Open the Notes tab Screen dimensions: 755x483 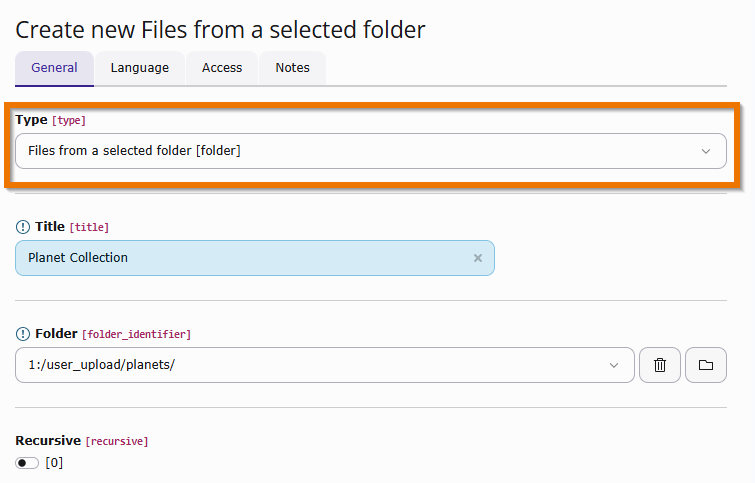pyautogui.click(x=292, y=68)
